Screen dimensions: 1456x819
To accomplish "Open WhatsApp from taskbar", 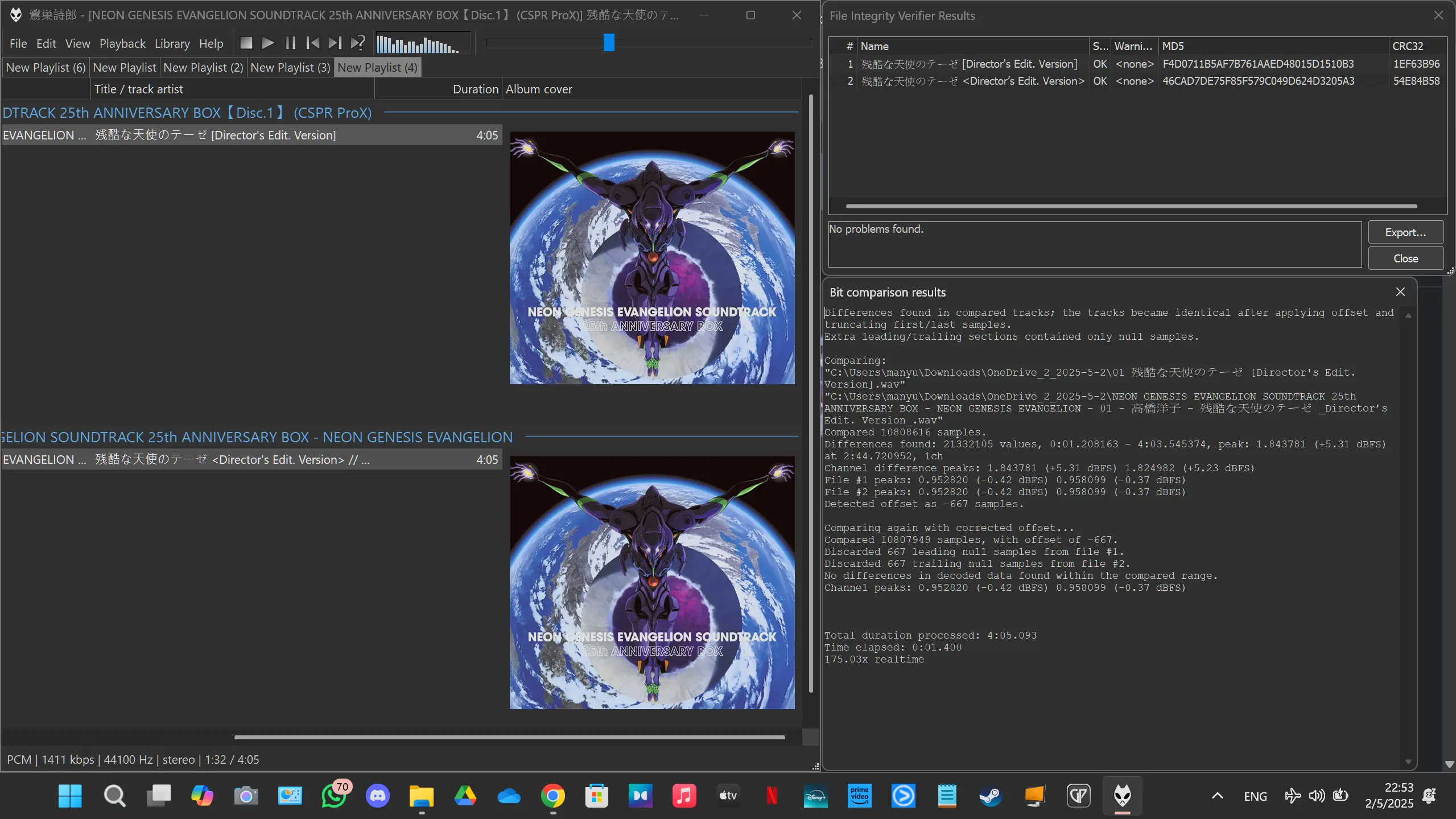I will pos(335,796).
